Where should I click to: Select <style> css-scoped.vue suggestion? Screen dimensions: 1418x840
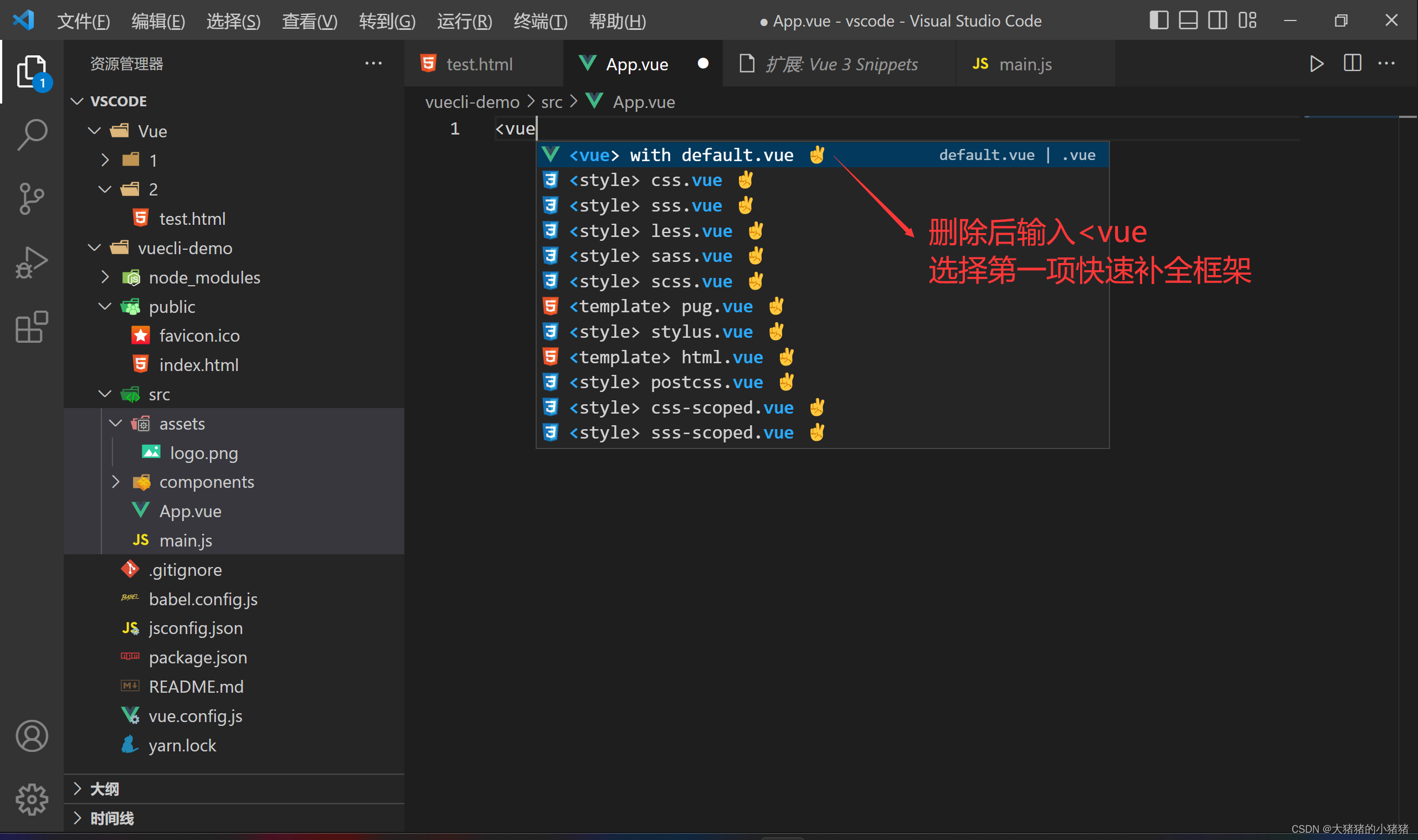click(x=822, y=407)
